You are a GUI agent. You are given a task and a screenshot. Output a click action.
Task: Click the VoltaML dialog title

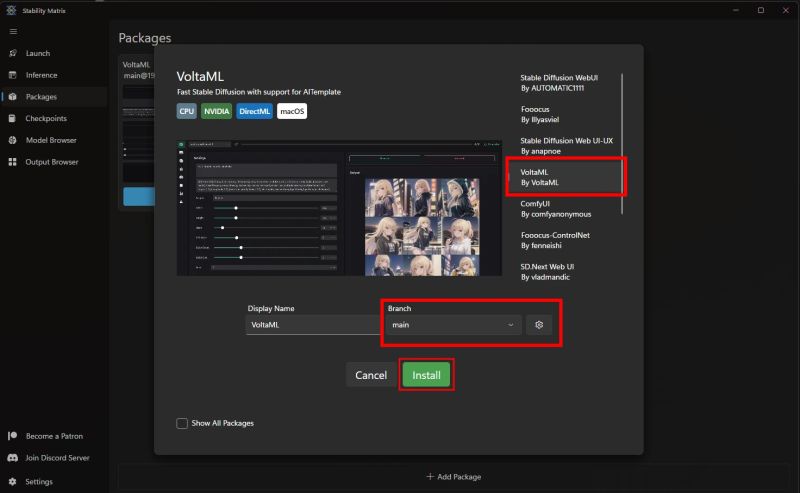click(x=200, y=76)
